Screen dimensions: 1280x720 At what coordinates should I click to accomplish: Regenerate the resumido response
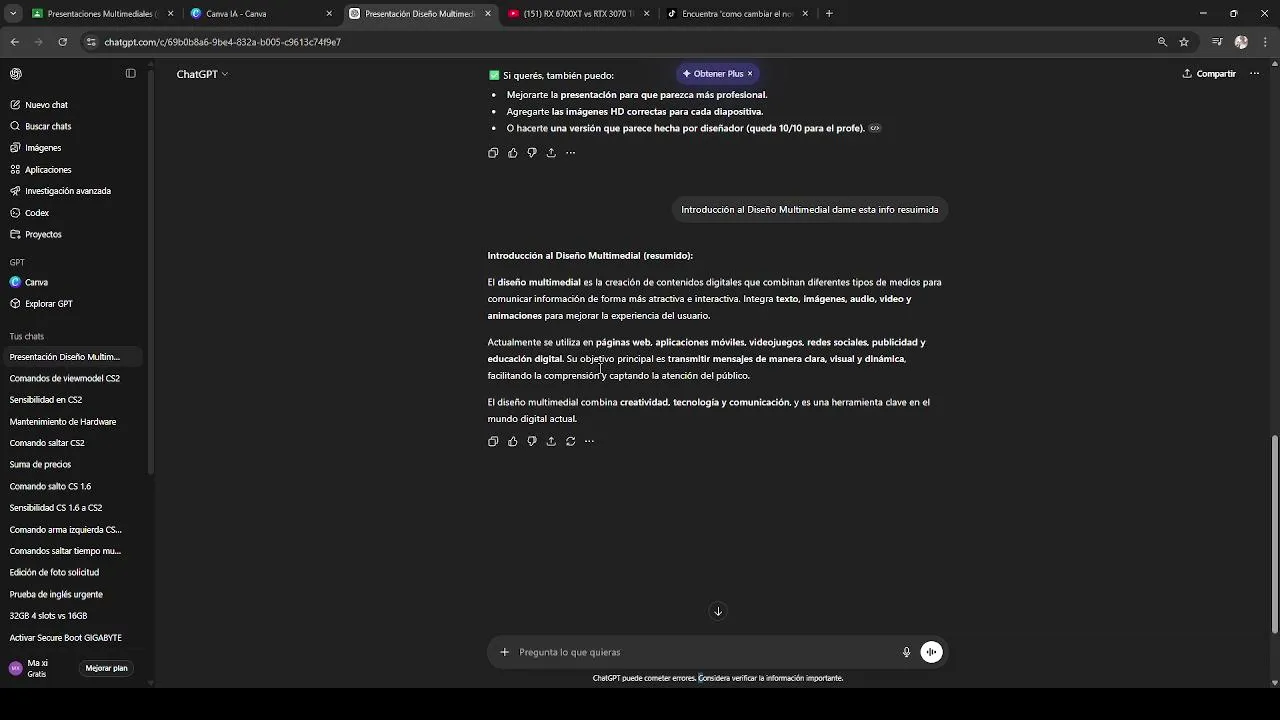coord(570,441)
